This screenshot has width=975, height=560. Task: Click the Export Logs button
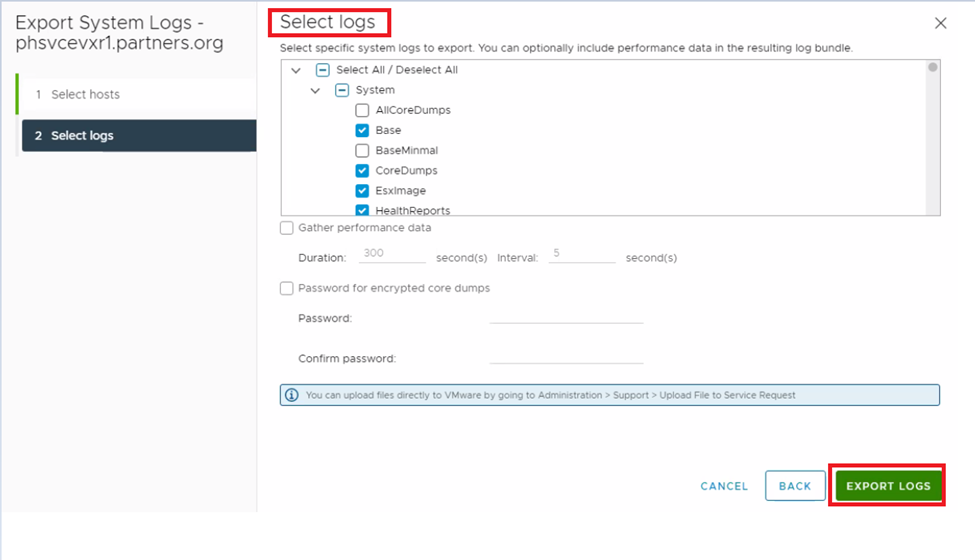[888, 486]
